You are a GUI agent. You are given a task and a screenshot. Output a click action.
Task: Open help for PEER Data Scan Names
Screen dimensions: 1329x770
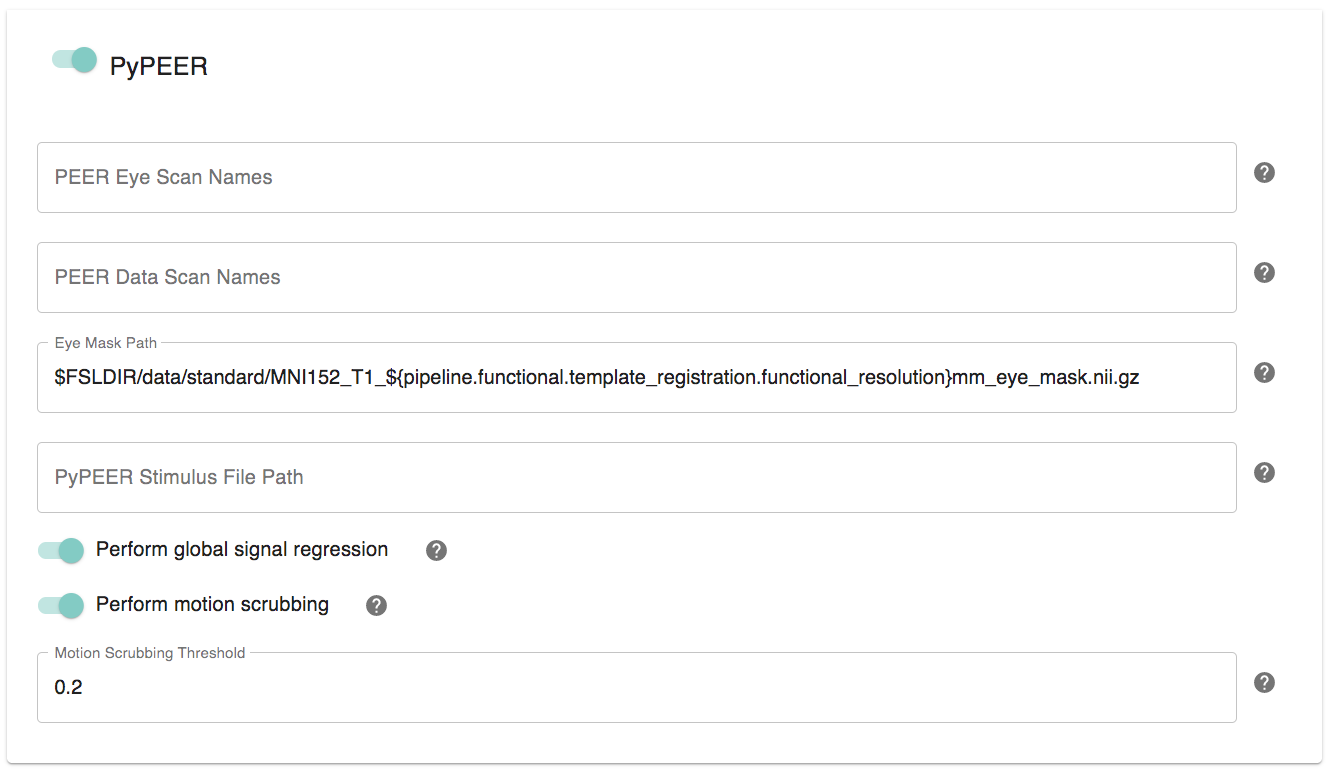[x=1263, y=272]
